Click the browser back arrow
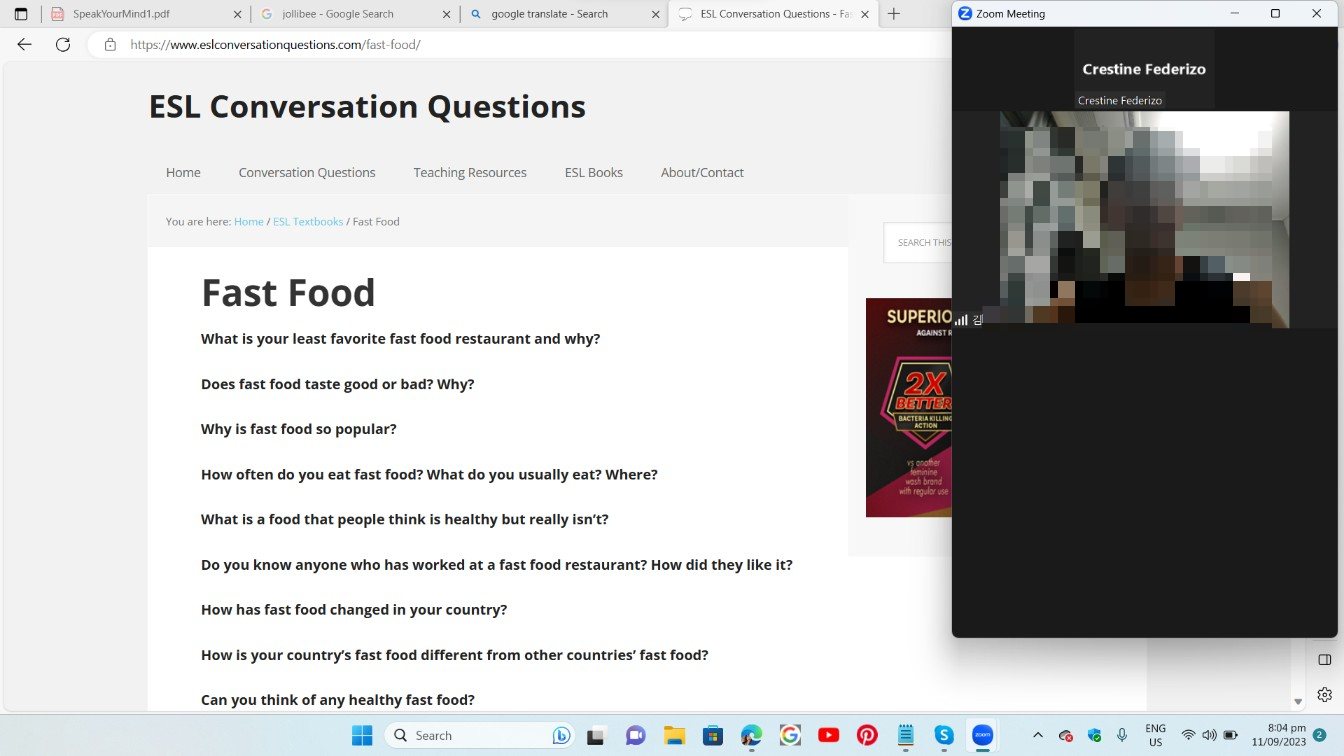The image size is (1344, 756). click(x=25, y=44)
